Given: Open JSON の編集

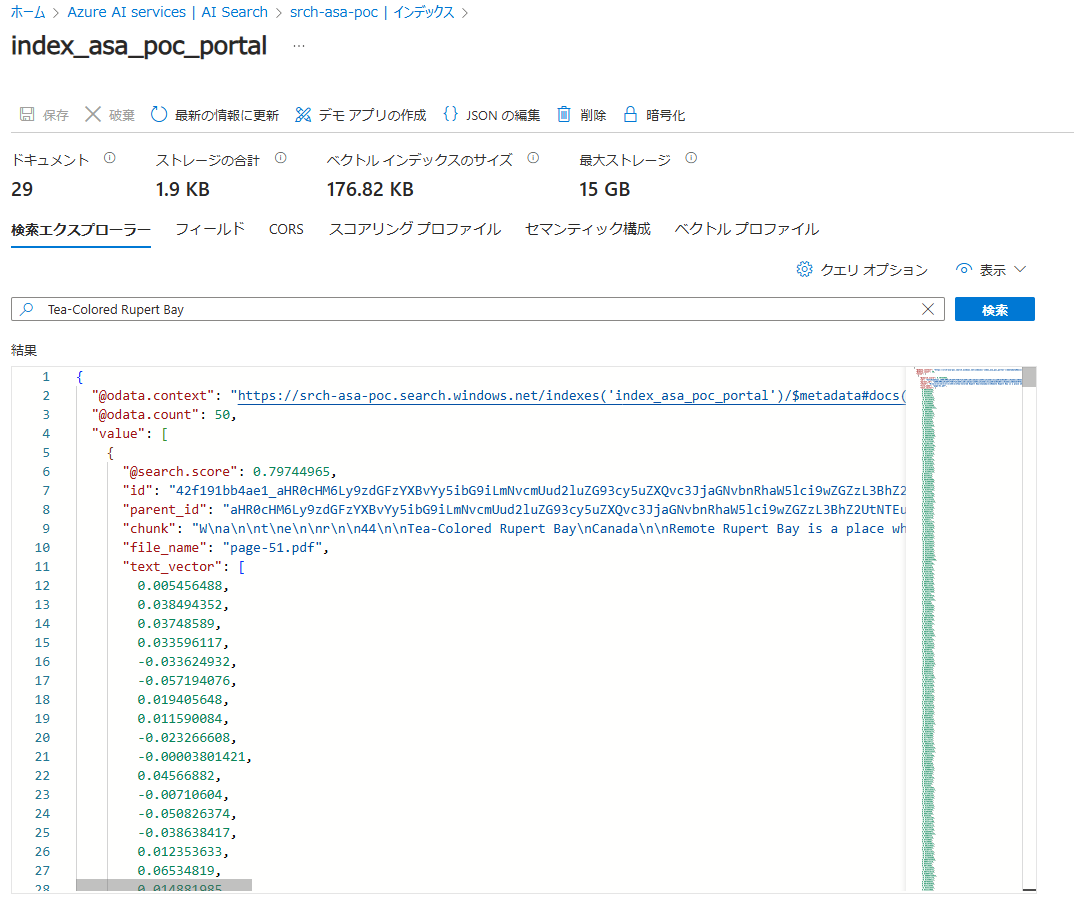Looking at the screenshot, I should pyautogui.click(x=451, y=114).
